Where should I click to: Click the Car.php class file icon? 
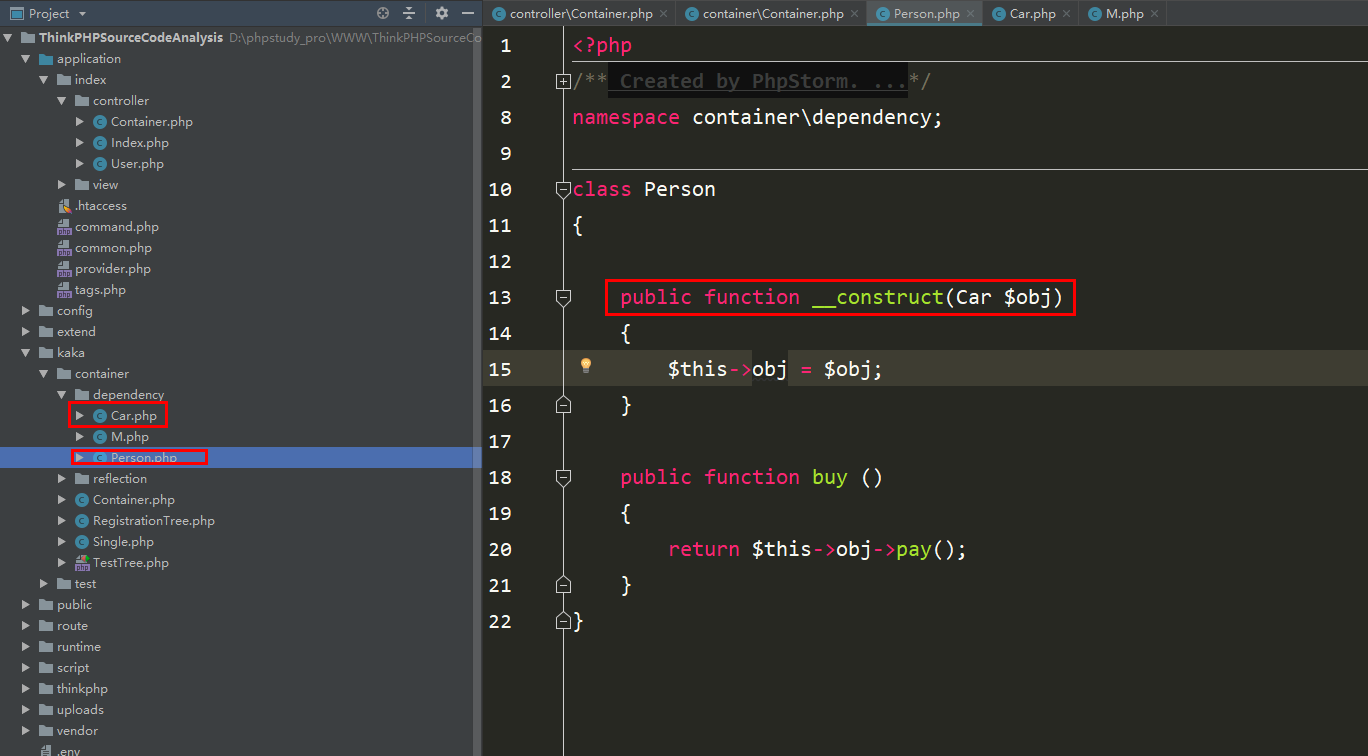point(99,416)
